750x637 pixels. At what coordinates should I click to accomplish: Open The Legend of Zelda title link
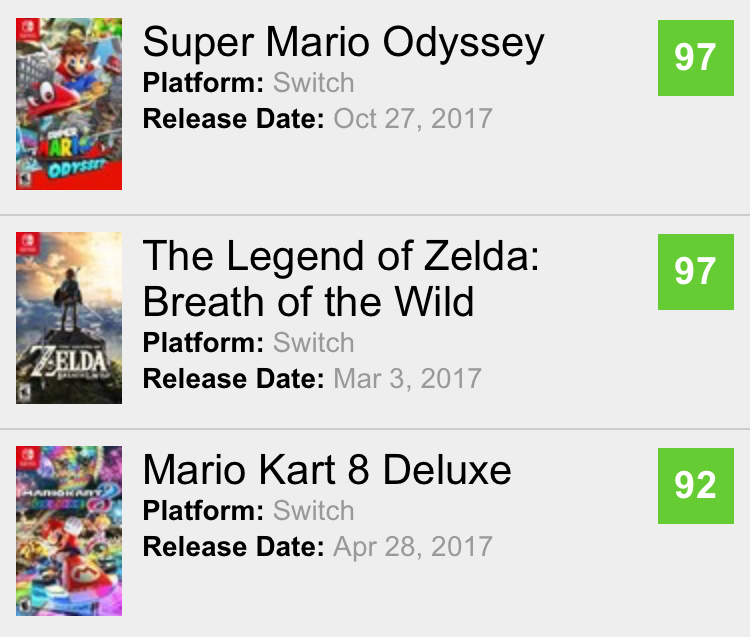pos(341,278)
